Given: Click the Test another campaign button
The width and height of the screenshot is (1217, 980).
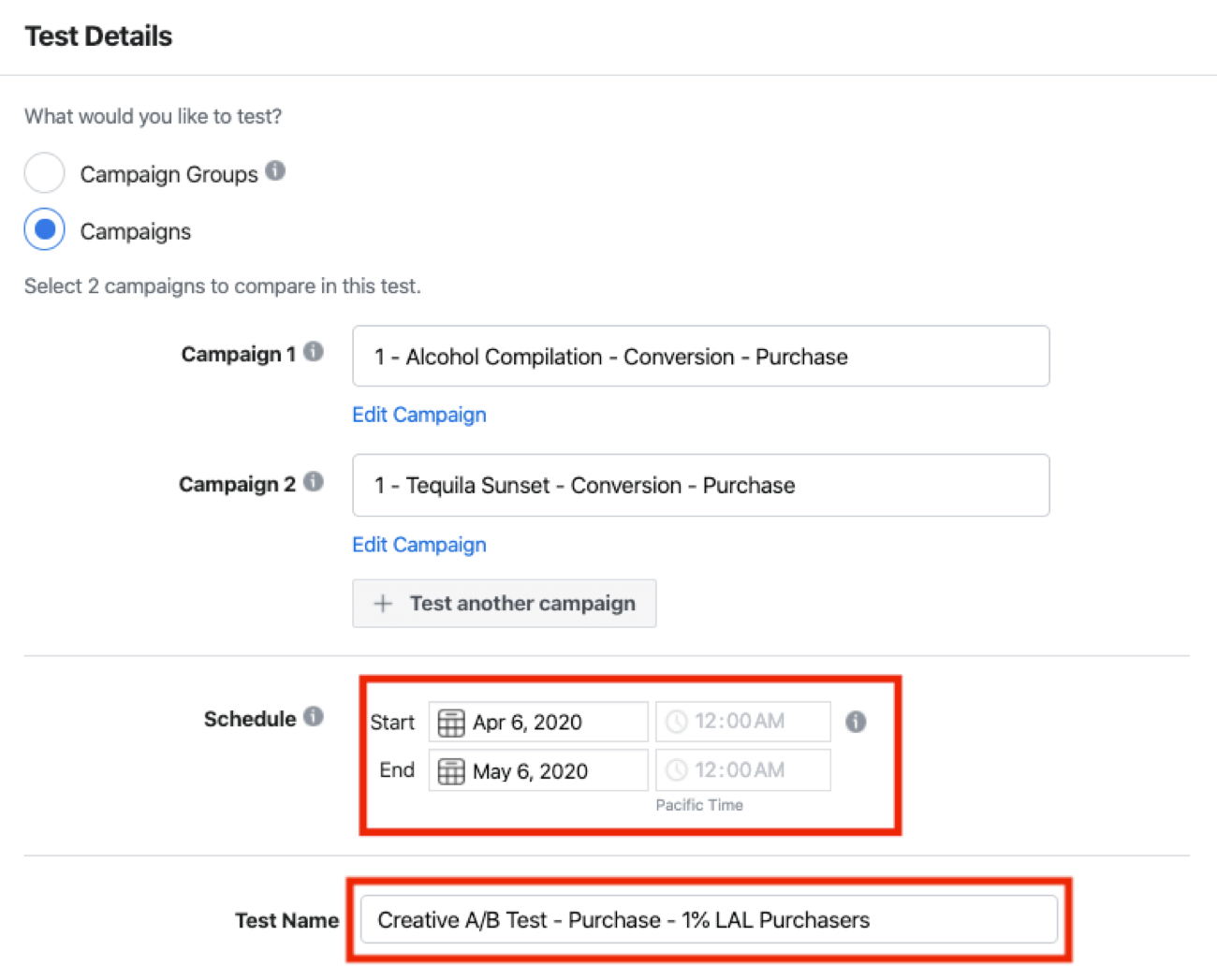Looking at the screenshot, I should click(x=505, y=604).
